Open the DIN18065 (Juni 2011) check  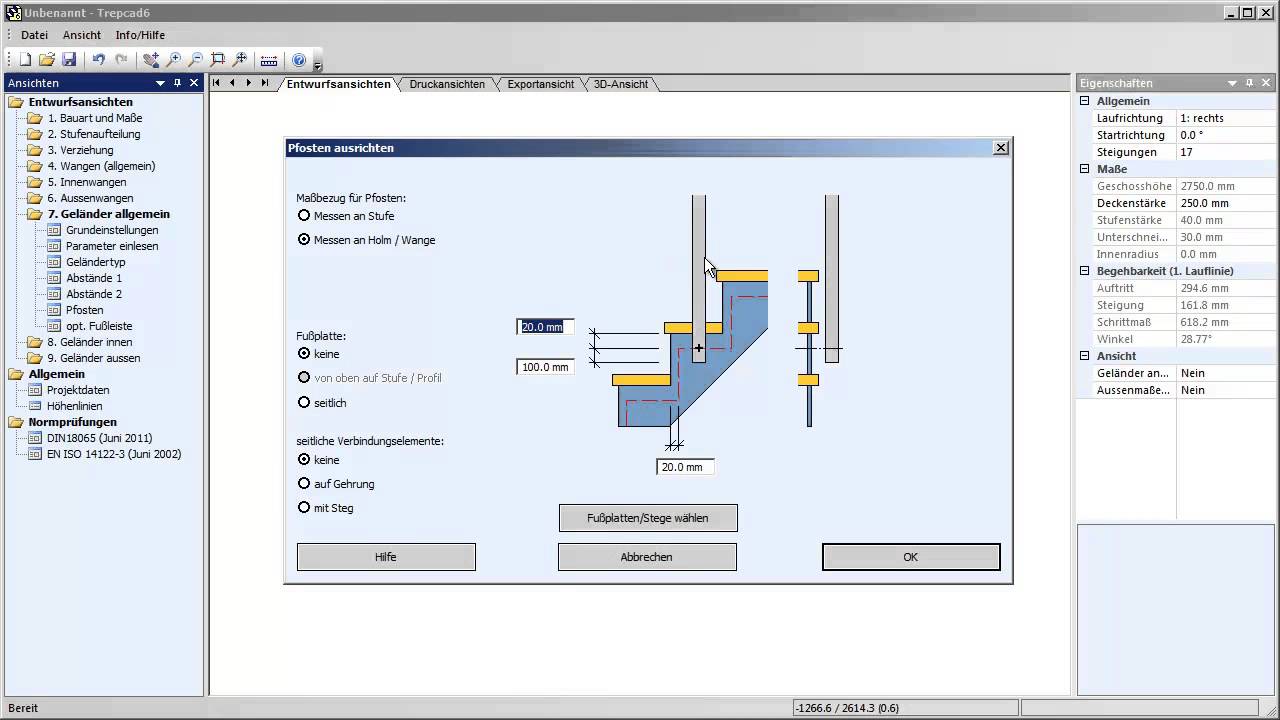pos(100,438)
